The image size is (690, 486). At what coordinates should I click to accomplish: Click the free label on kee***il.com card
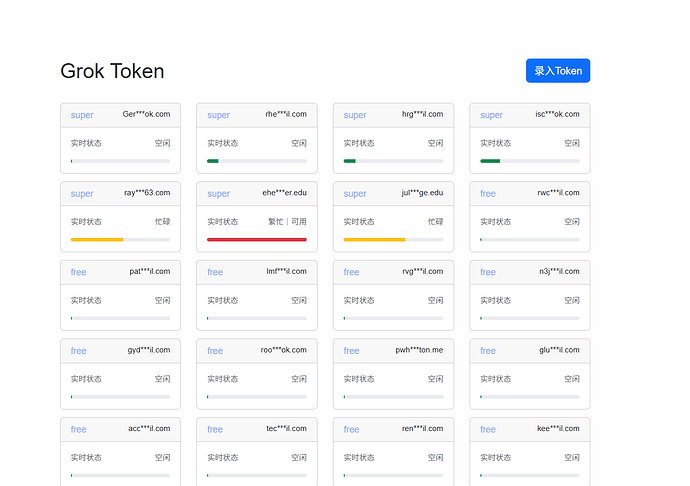click(x=488, y=429)
